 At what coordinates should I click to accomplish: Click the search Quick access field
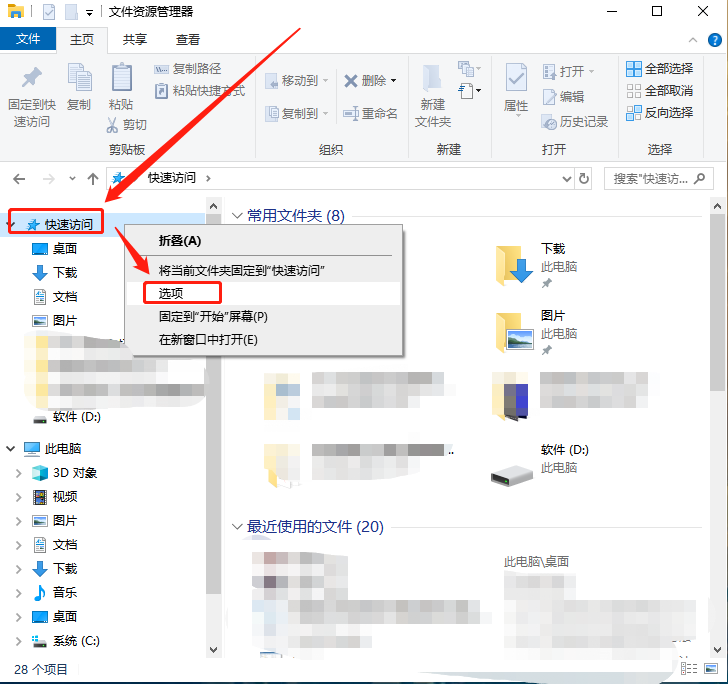click(658, 179)
